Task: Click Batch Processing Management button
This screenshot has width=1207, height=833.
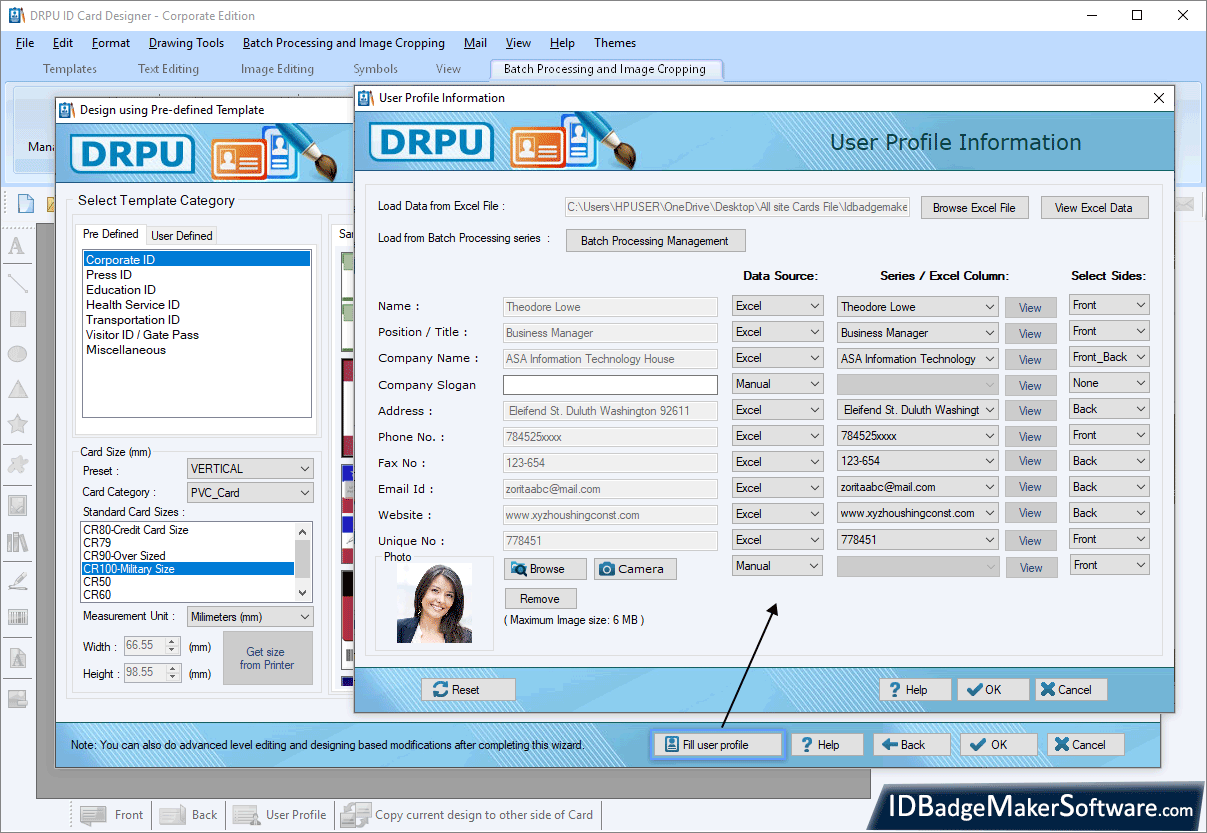Action: [x=655, y=240]
